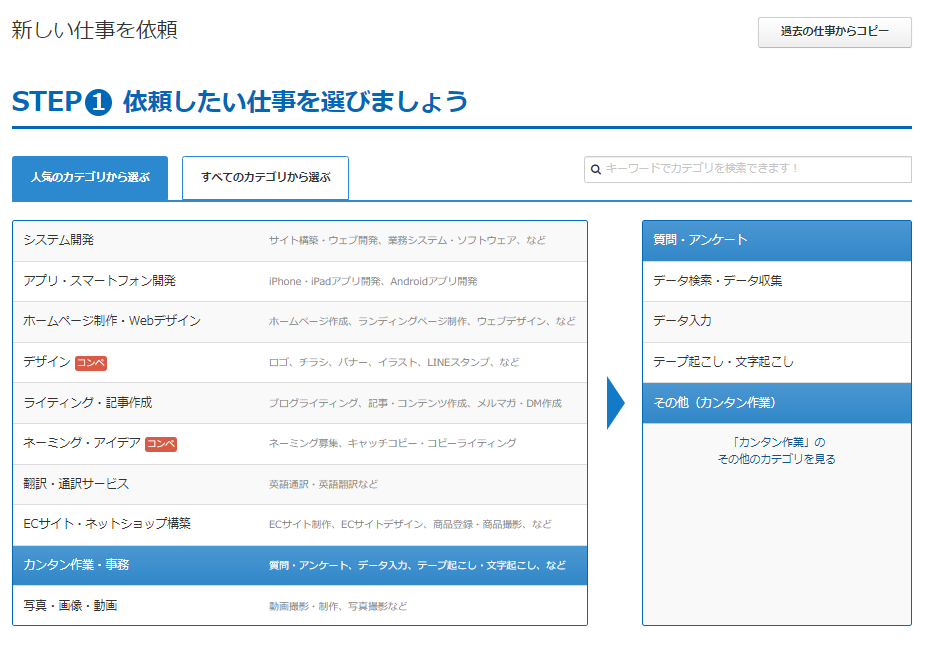Click 過去の仕事からコピー button

click(834, 32)
